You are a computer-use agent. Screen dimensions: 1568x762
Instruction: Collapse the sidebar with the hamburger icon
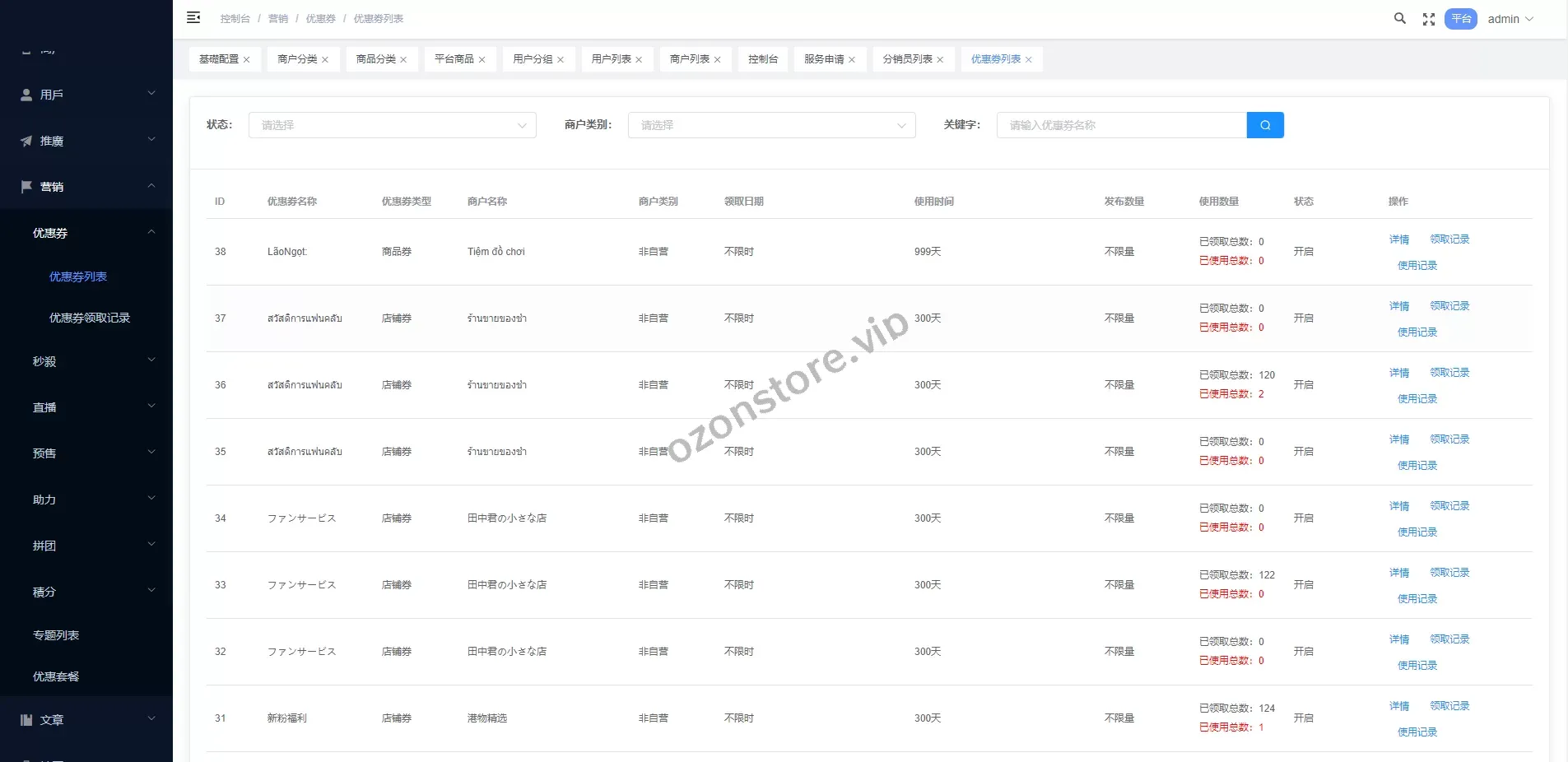click(193, 18)
